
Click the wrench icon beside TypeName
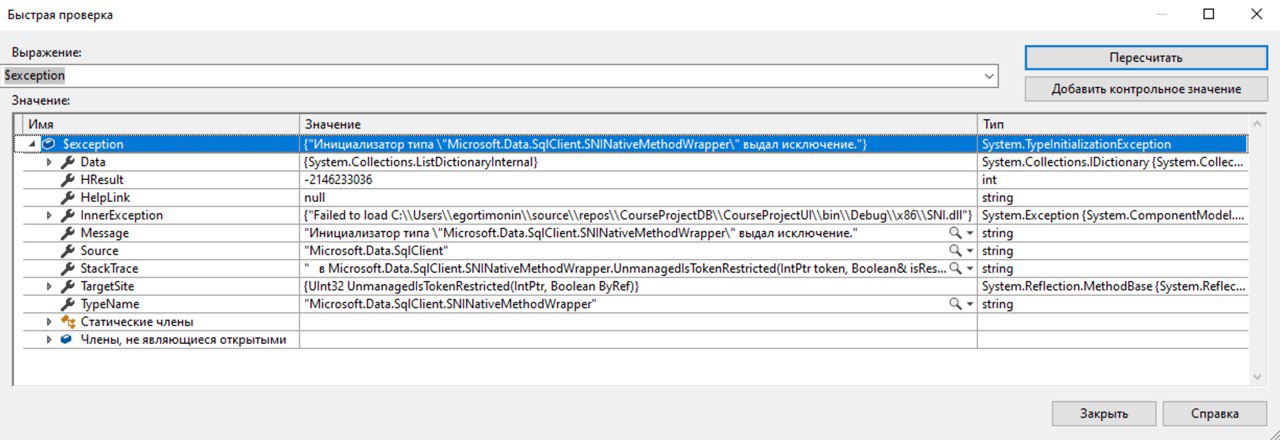pos(68,304)
